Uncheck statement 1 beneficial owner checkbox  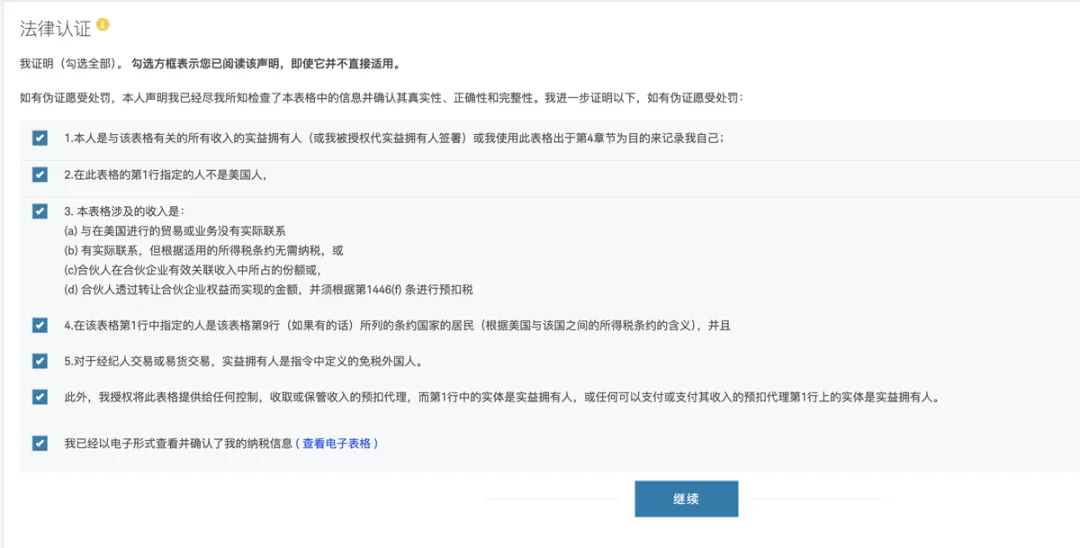point(40,138)
